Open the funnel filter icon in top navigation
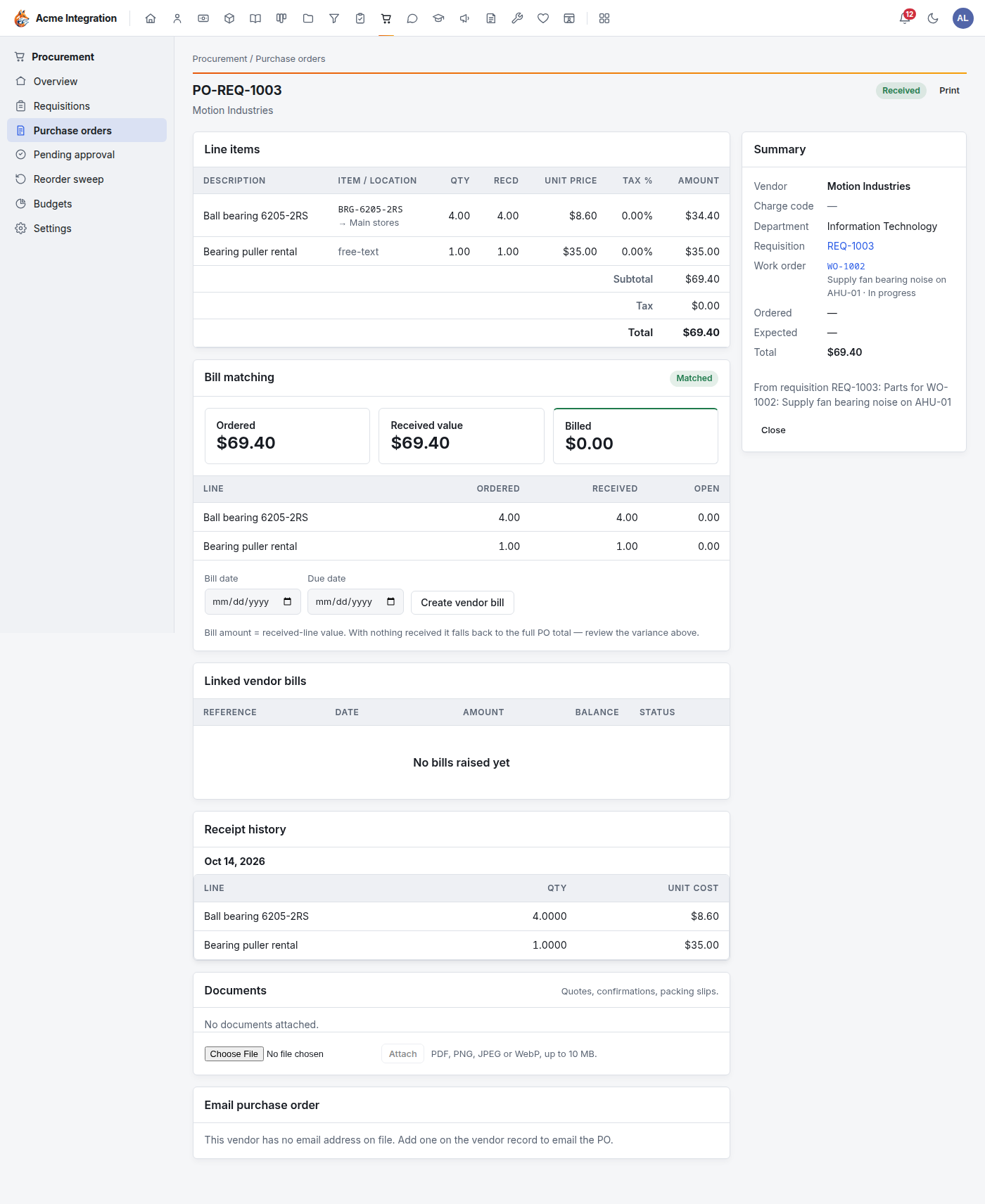This screenshot has height=1204, width=985. (x=334, y=18)
